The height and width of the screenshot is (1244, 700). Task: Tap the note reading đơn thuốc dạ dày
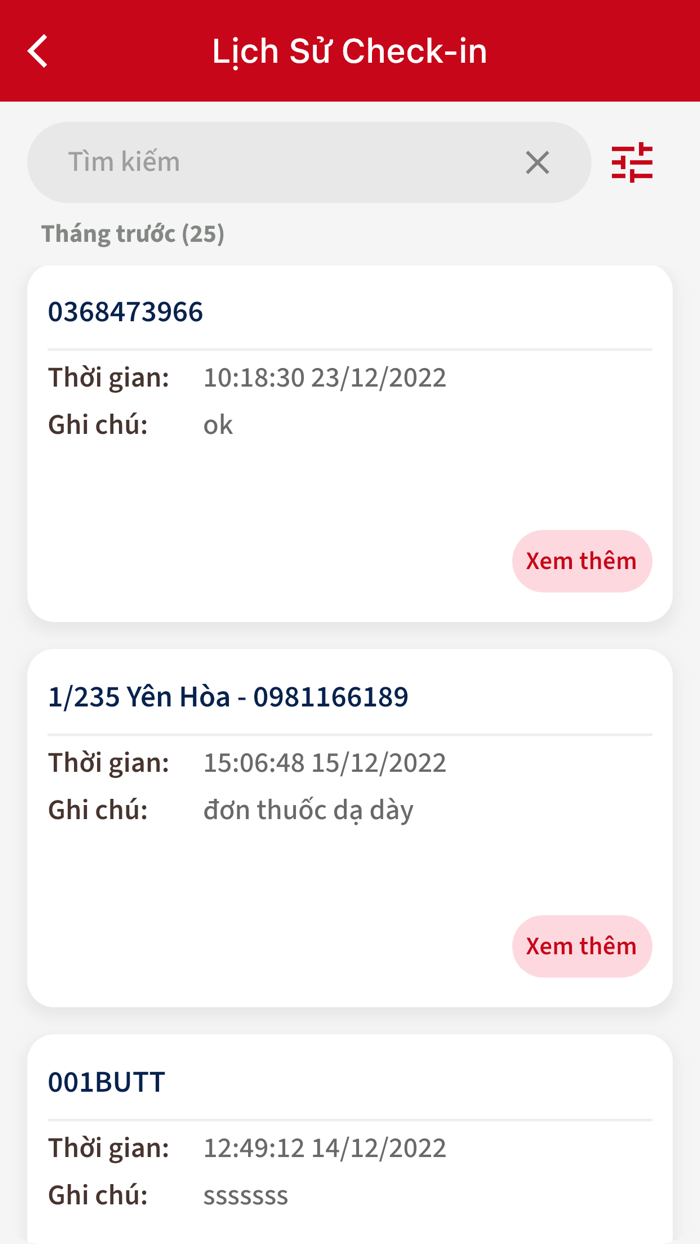pyautogui.click(x=307, y=810)
